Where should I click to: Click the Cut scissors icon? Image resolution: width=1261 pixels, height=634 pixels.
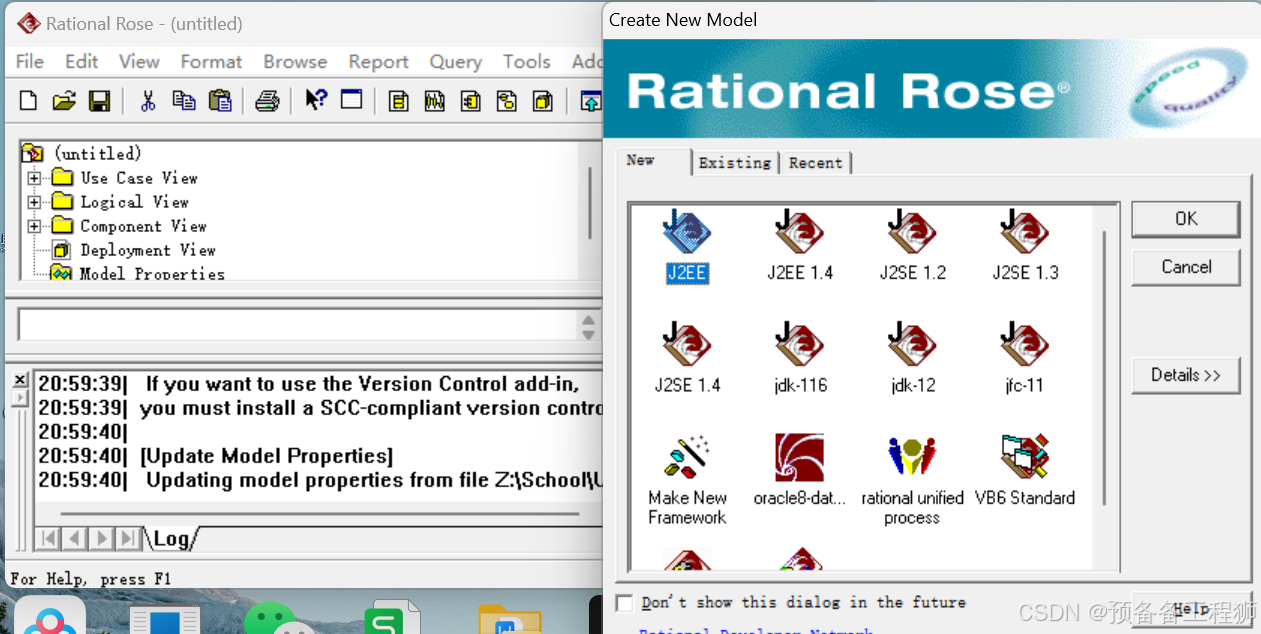148,100
